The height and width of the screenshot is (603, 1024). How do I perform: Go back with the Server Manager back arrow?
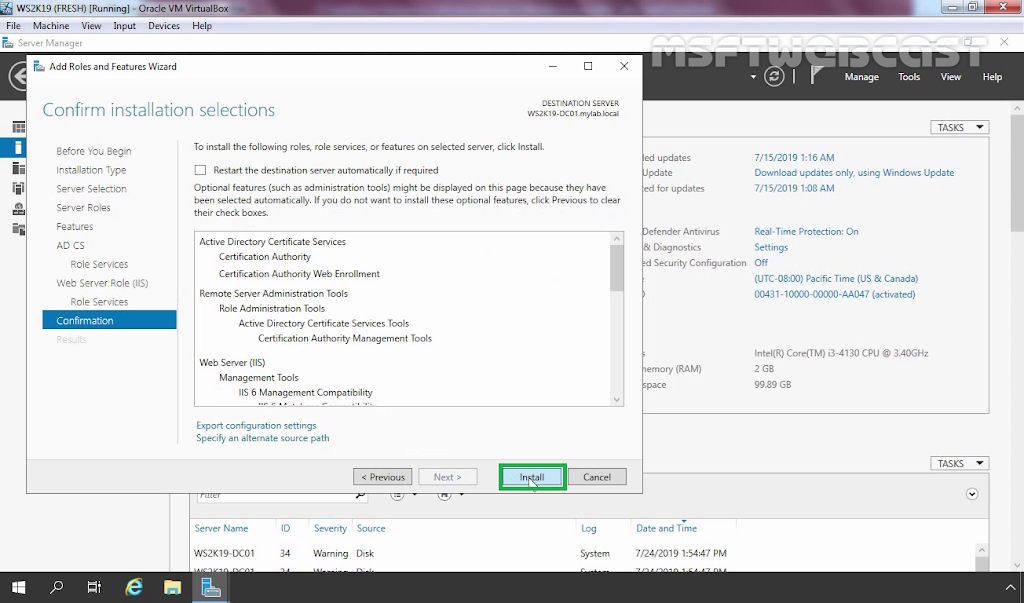18,76
